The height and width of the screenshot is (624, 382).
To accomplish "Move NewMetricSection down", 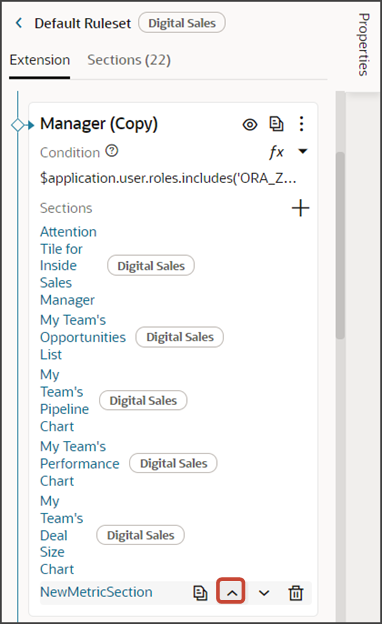I will pyautogui.click(x=264, y=593).
